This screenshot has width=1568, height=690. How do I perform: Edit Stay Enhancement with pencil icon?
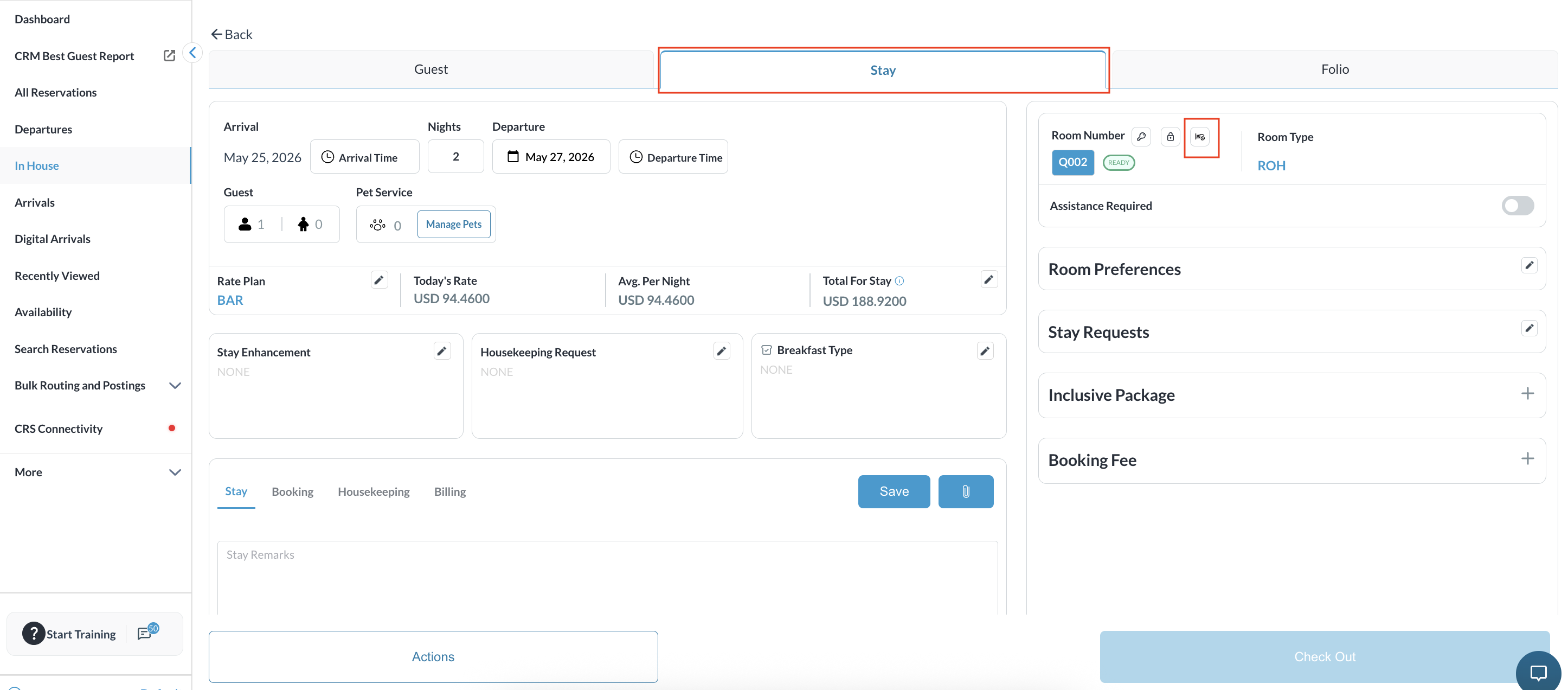(442, 351)
